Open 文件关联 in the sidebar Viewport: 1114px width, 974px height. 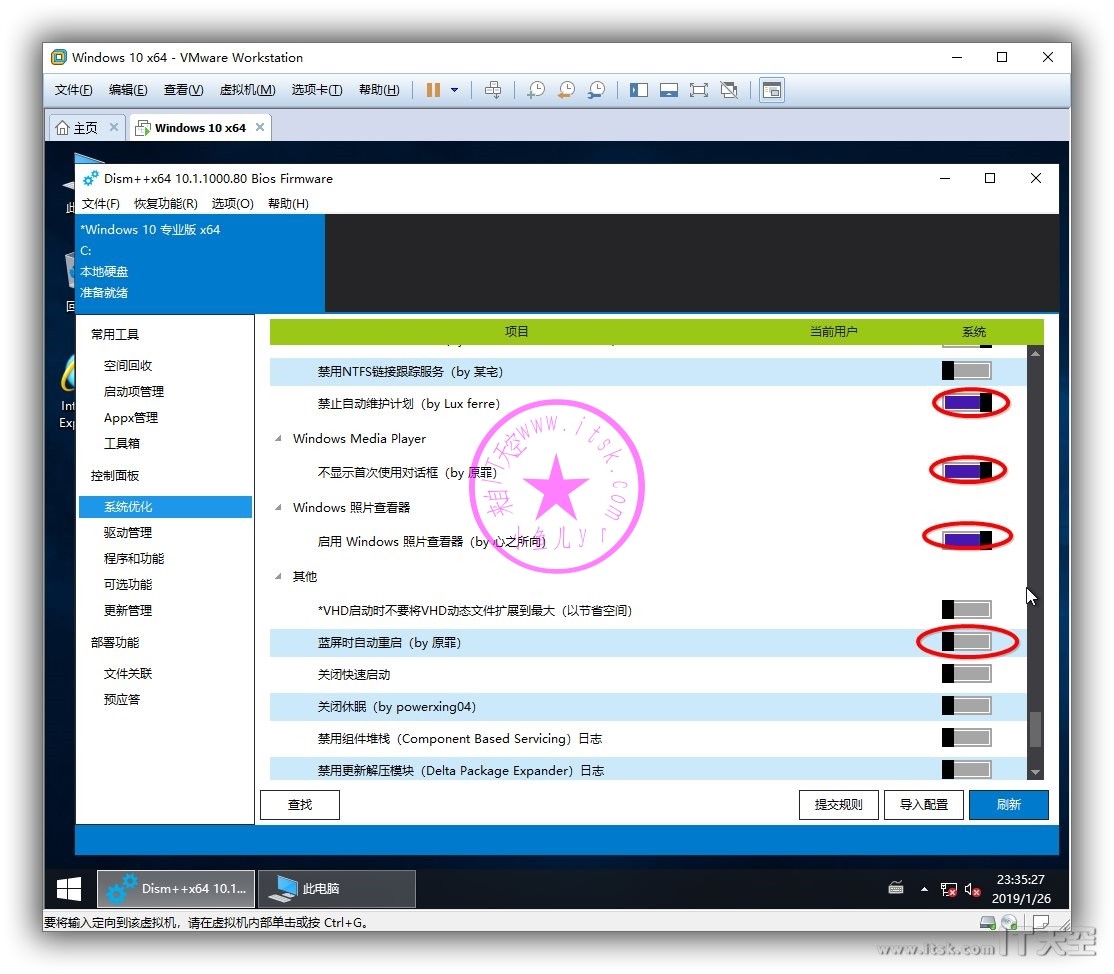128,673
